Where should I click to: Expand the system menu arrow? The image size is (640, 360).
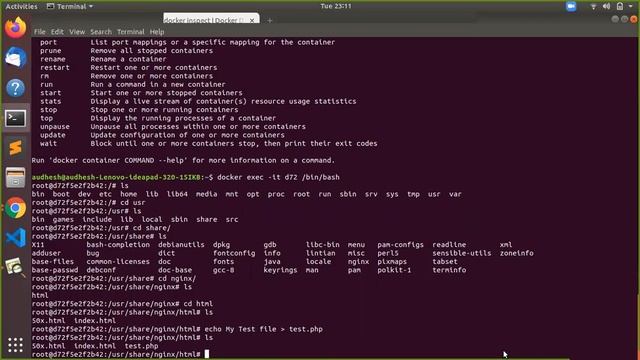tap(631, 6)
